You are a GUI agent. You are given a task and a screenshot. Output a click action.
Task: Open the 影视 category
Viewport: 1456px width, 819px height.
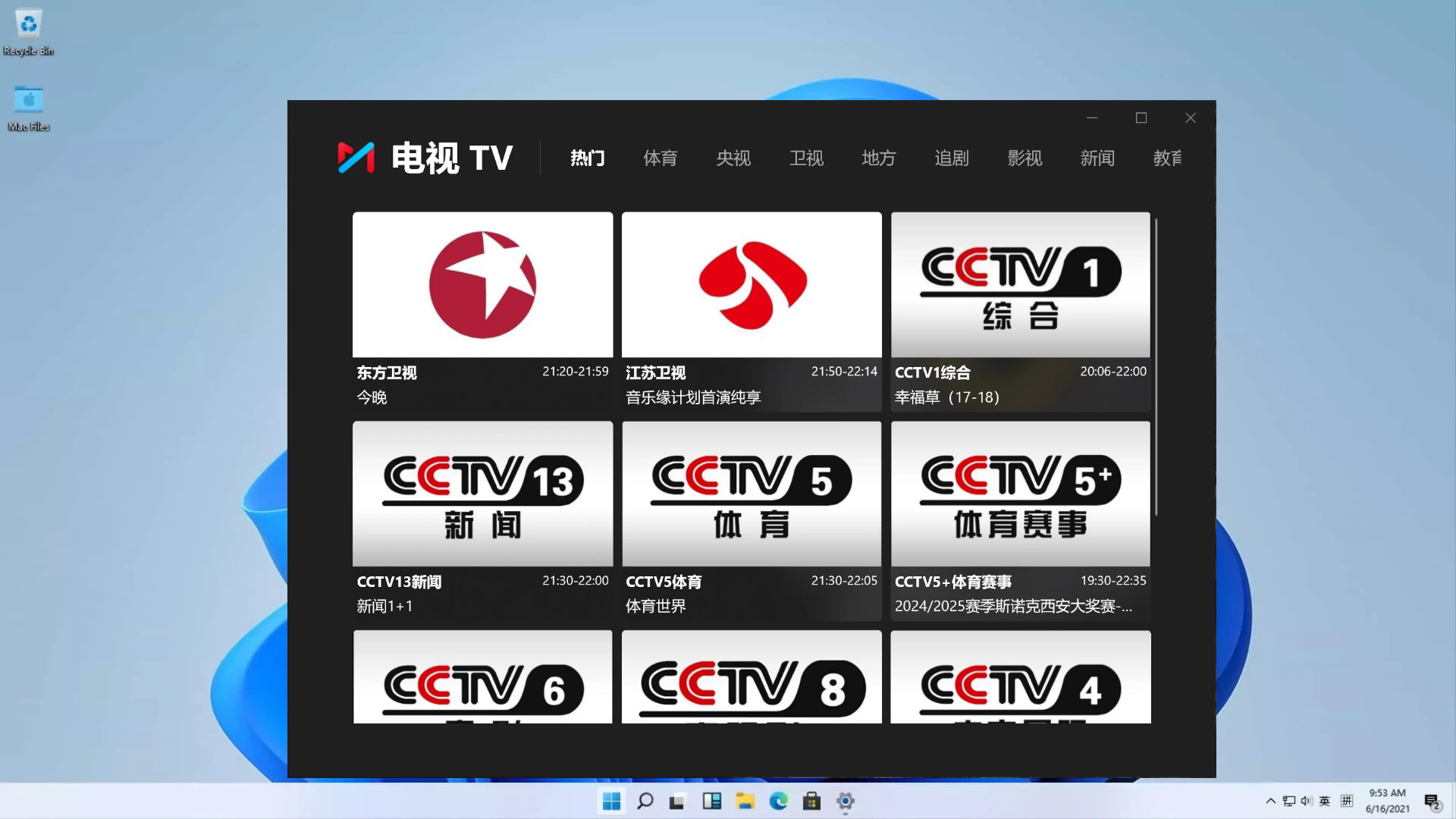1025,158
